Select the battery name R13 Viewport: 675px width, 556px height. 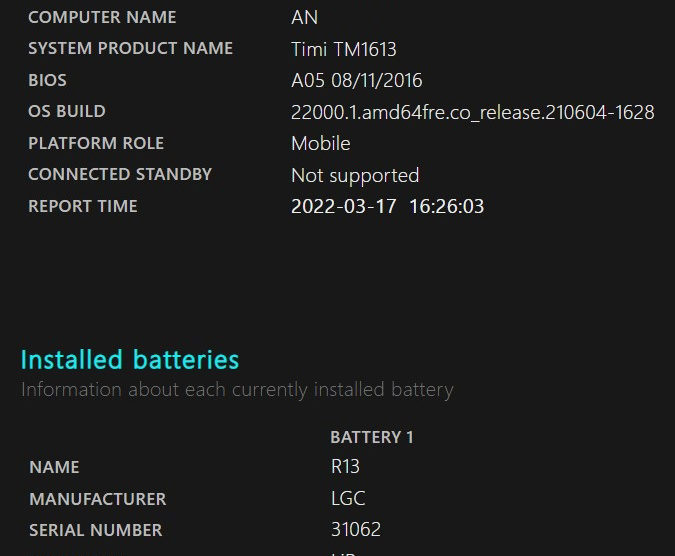[x=345, y=467]
